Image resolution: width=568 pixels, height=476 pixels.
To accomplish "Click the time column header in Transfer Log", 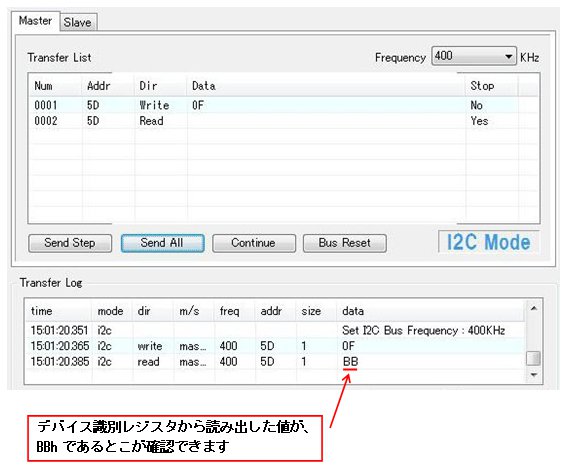I will [x=58, y=311].
